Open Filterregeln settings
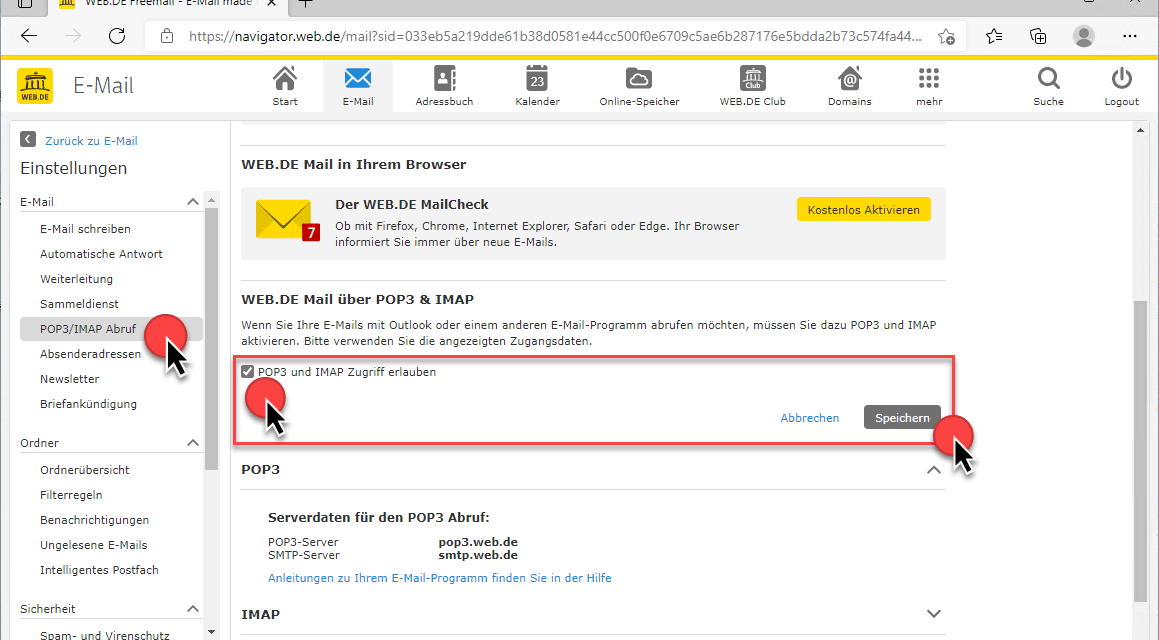This screenshot has height=640, width=1159. [x=71, y=495]
